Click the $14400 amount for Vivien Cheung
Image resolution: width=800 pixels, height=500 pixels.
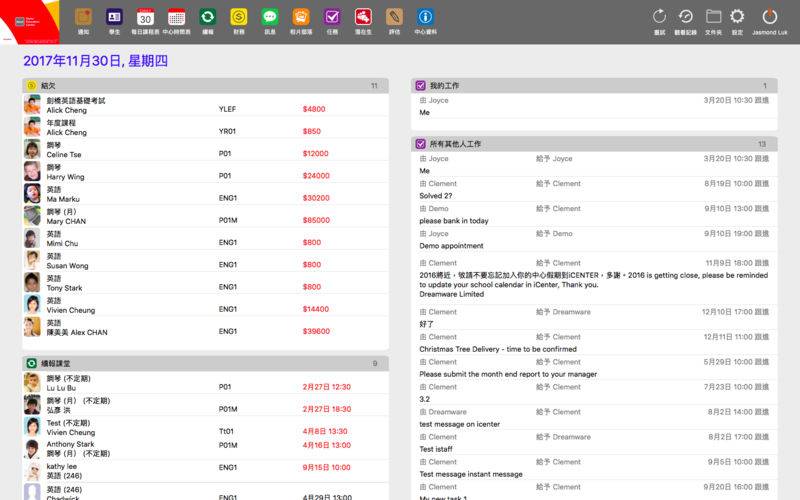[316, 309]
